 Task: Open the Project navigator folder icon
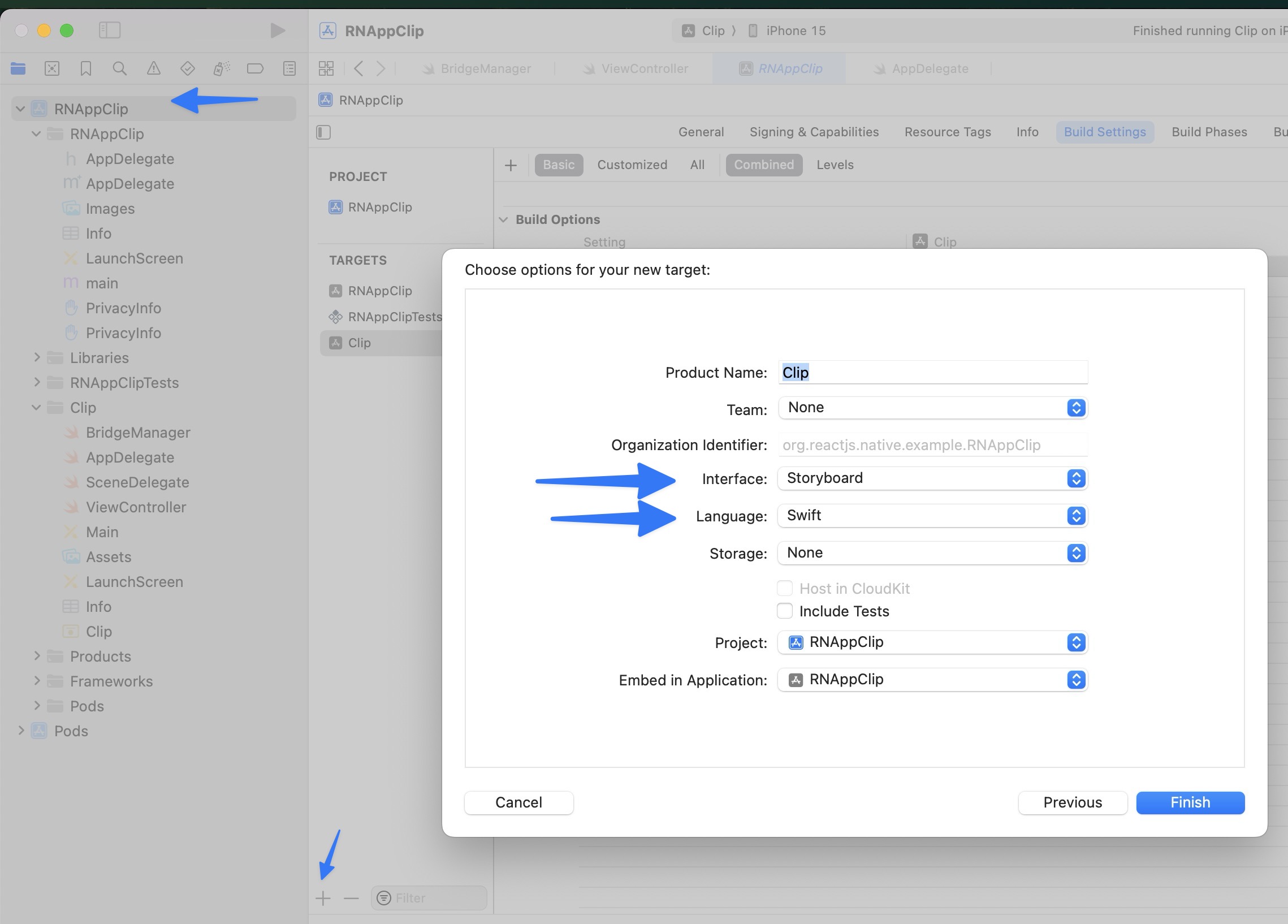(18, 69)
